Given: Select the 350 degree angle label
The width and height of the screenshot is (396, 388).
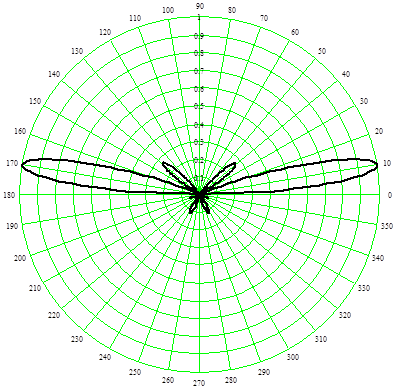Looking at the screenshot, I should pyautogui.click(x=387, y=226).
